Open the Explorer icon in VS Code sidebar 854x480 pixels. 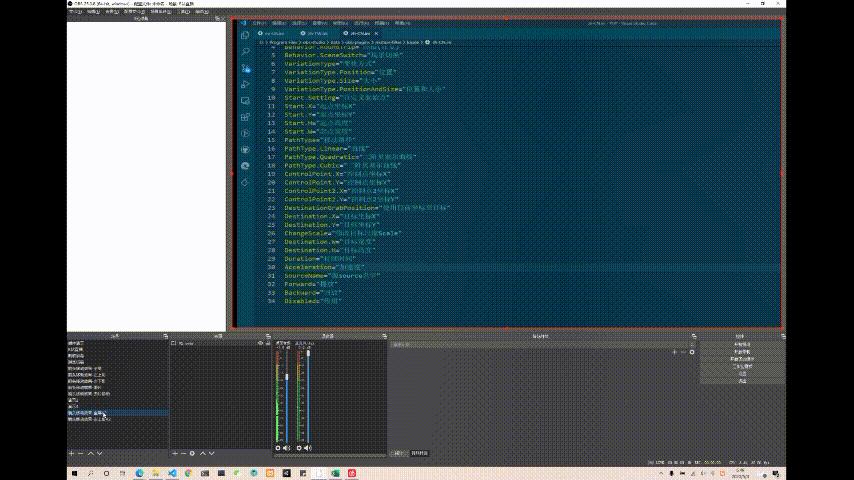[245, 33]
